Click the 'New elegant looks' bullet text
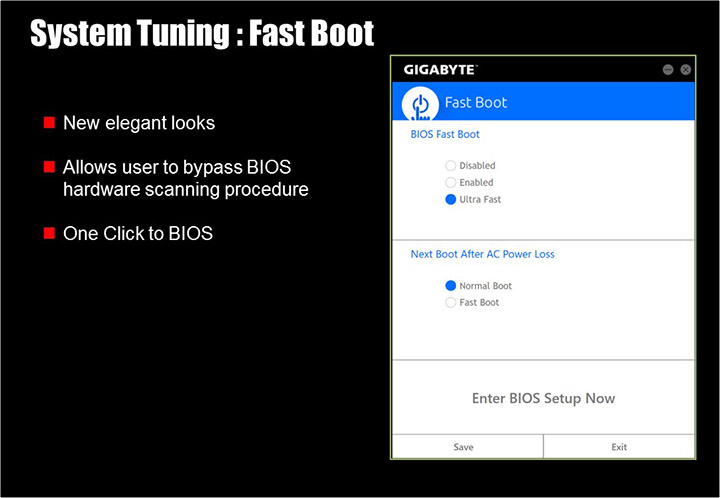This screenshot has width=720, height=498. [x=139, y=123]
